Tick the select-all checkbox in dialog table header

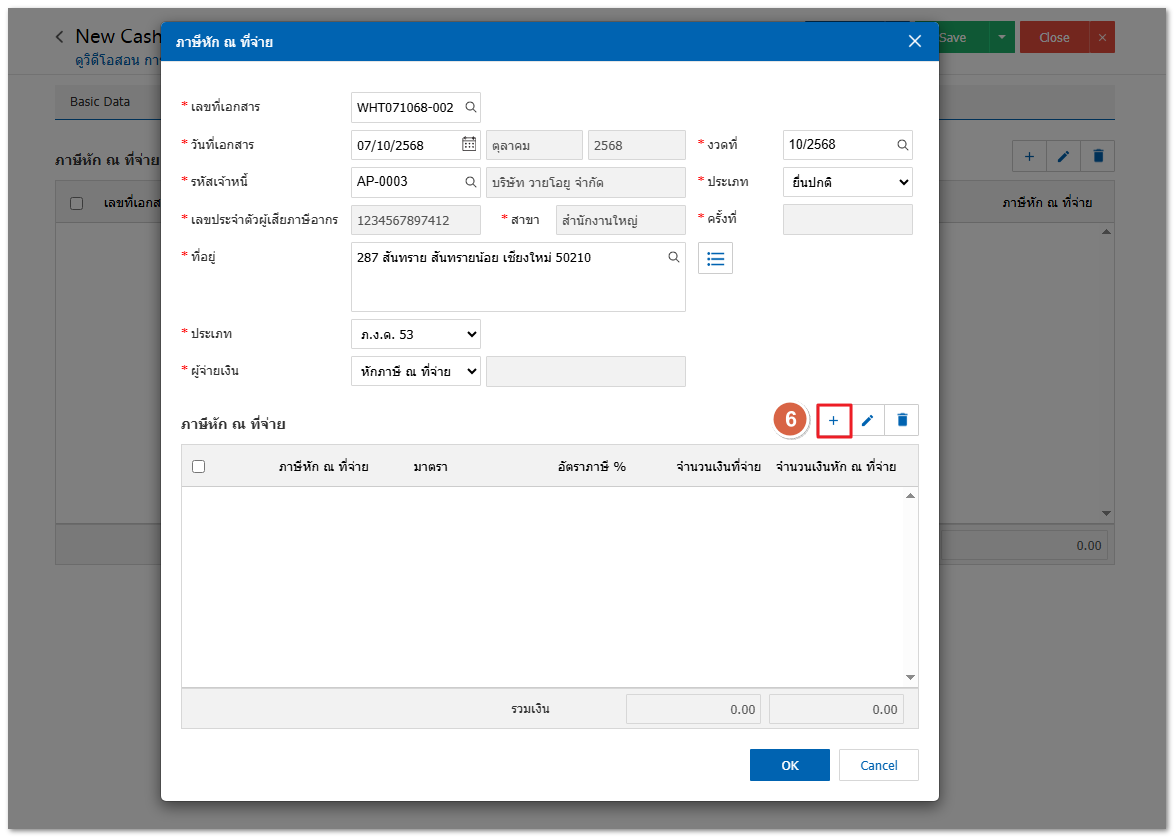(198, 466)
